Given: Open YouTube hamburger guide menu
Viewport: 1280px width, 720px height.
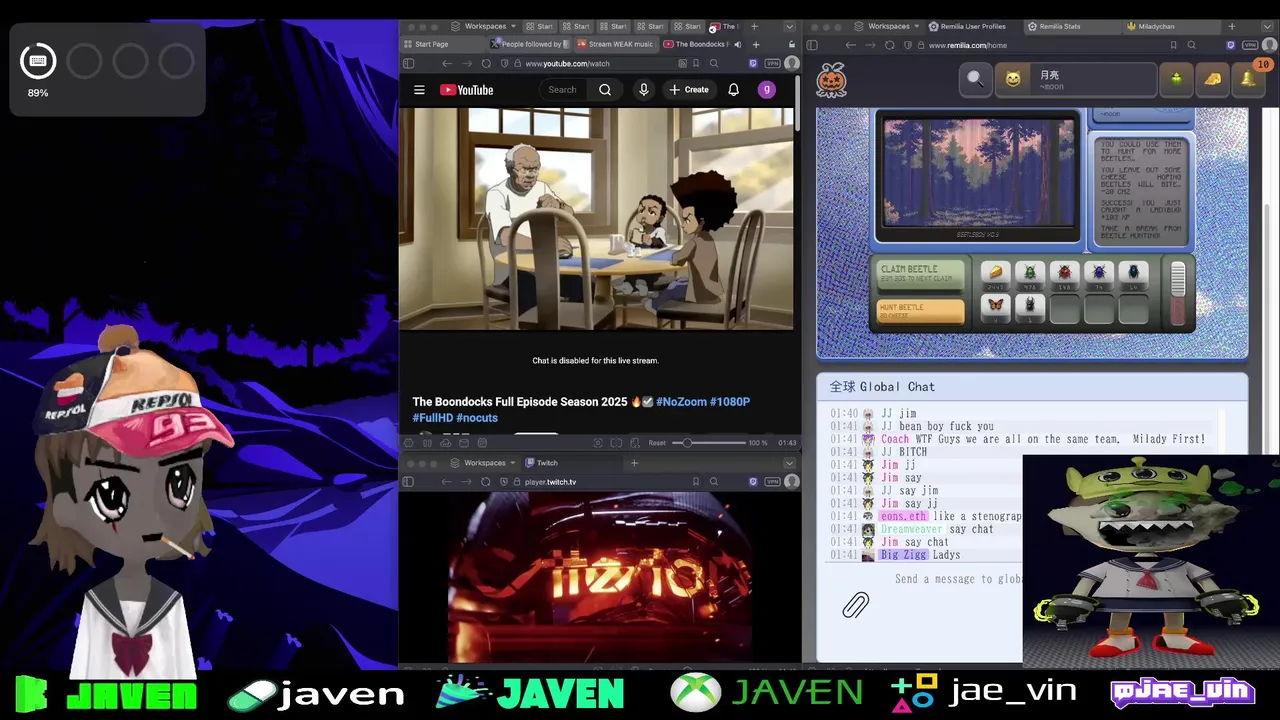Looking at the screenshot, I should pos(419,90).
